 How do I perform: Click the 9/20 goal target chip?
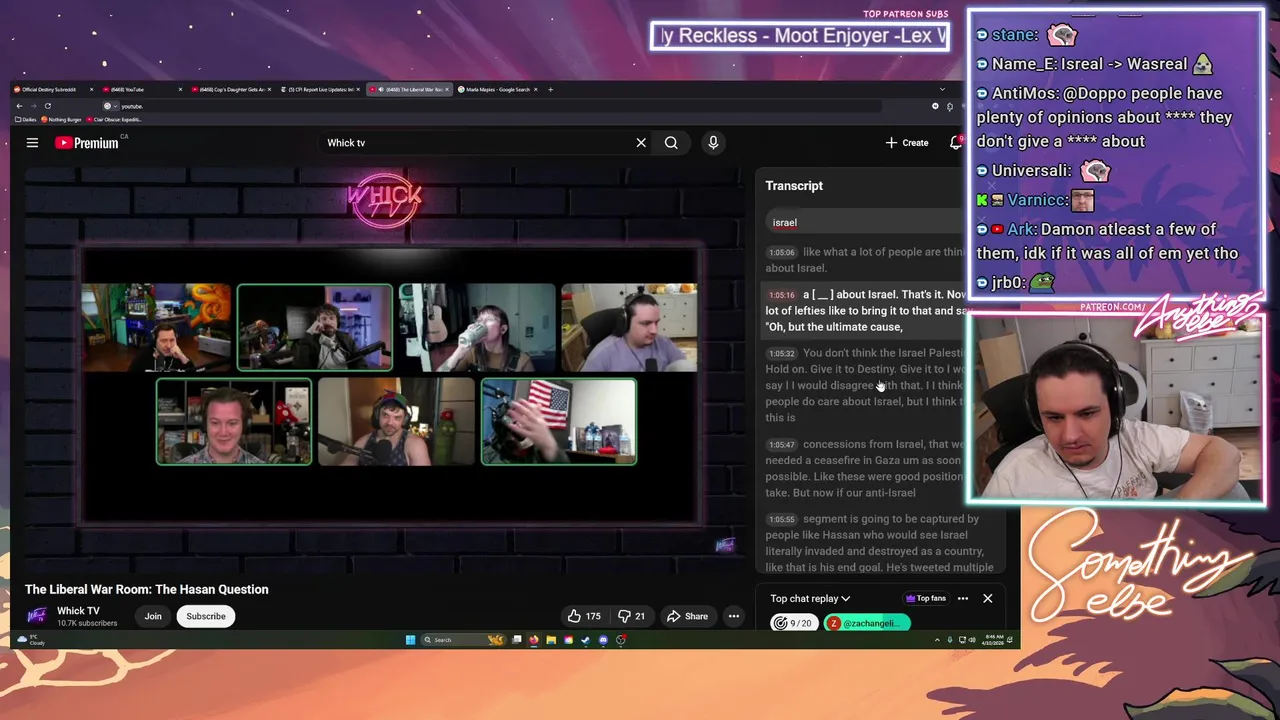pyautogui.click(x=793, y=623)
